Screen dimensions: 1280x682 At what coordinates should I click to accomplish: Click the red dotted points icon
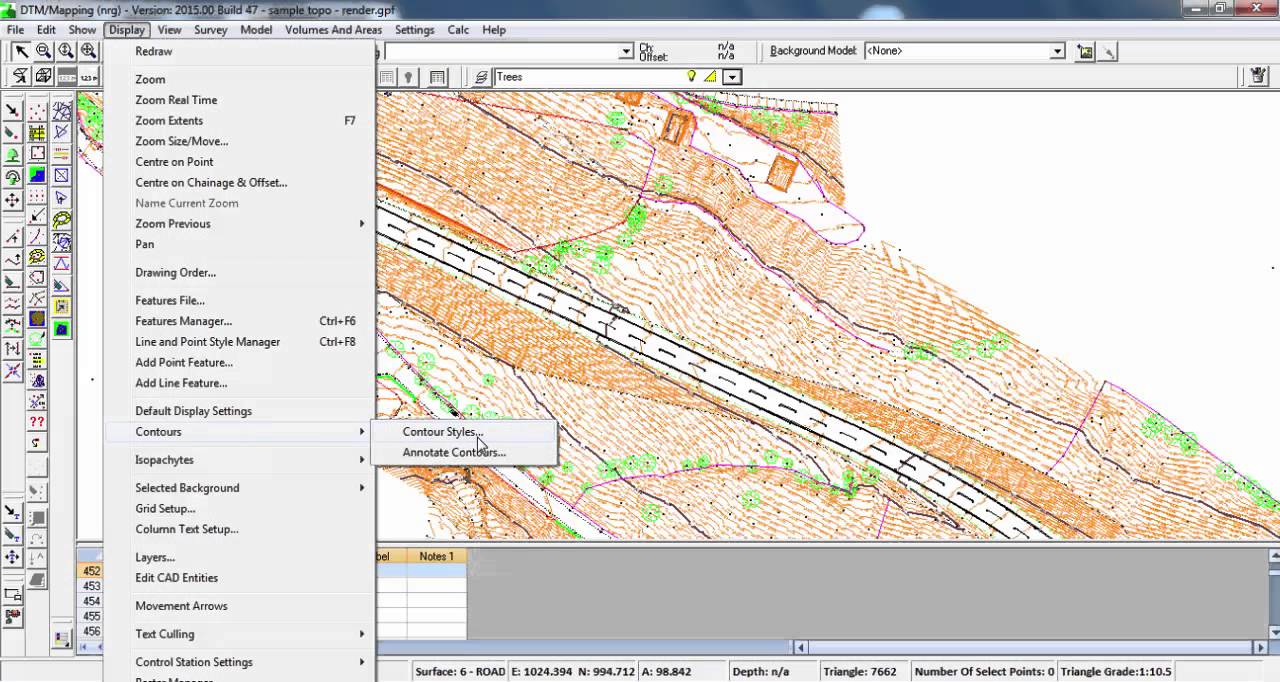tap(37, 110)
